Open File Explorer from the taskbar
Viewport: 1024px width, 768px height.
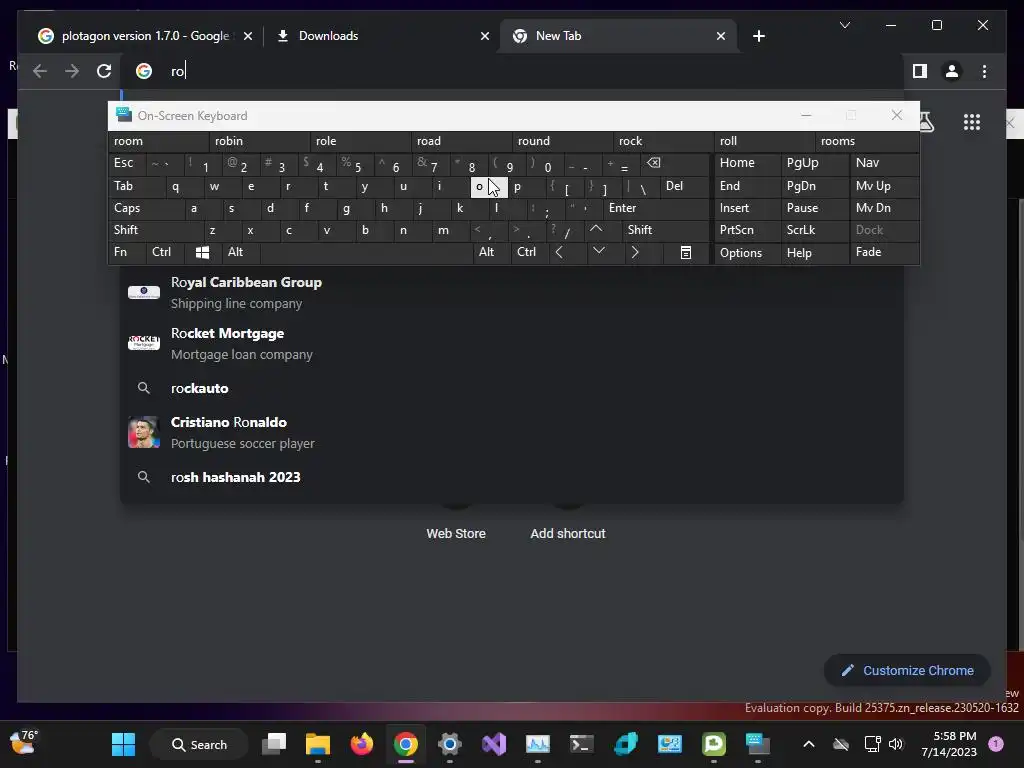point(318,744)
